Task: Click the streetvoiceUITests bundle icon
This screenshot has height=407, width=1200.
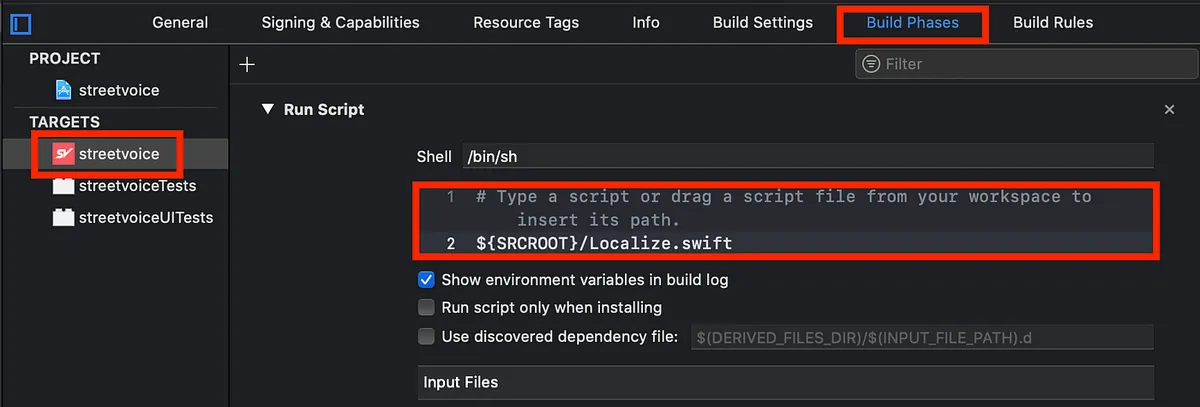Action: click(x=64, y=217)
